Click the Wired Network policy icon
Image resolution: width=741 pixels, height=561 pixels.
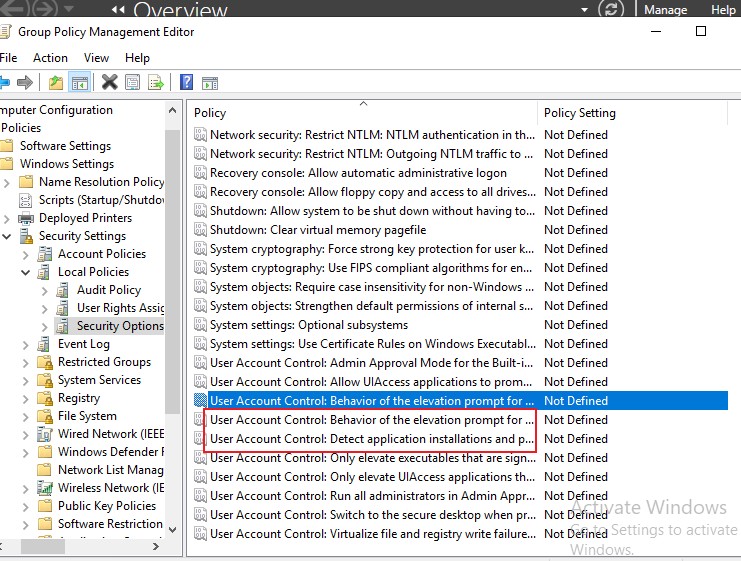pos(44,434)
